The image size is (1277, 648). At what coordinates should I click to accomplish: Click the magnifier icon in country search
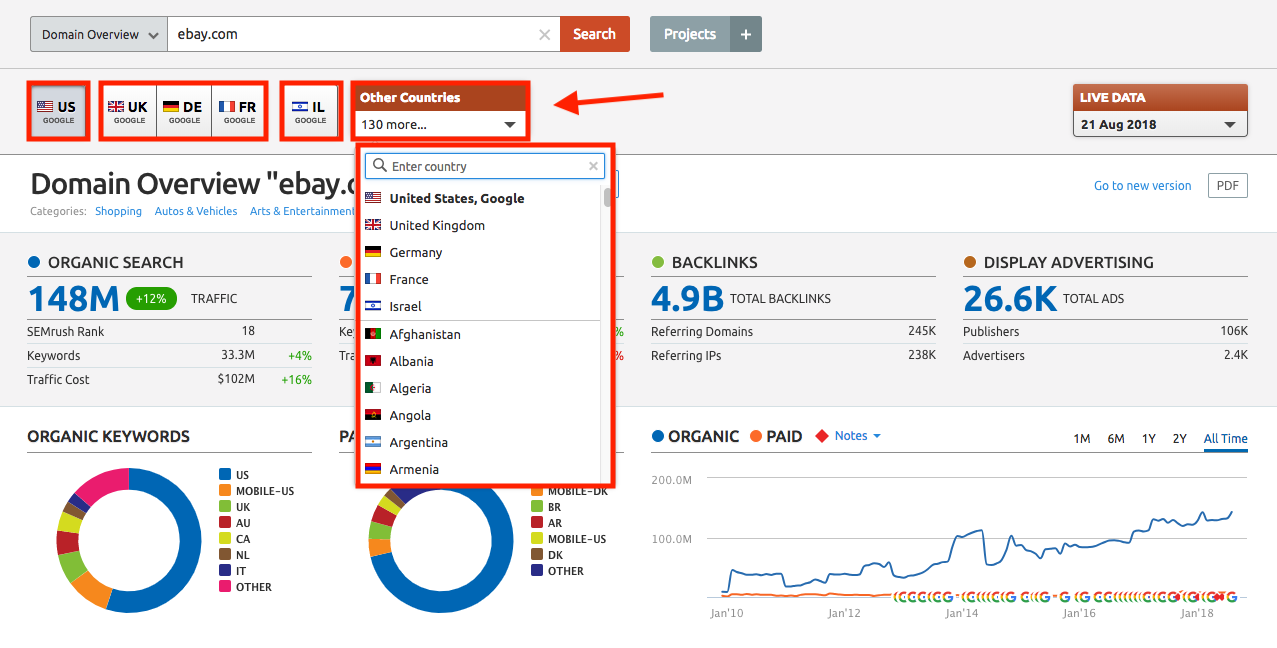pos(380,166)
